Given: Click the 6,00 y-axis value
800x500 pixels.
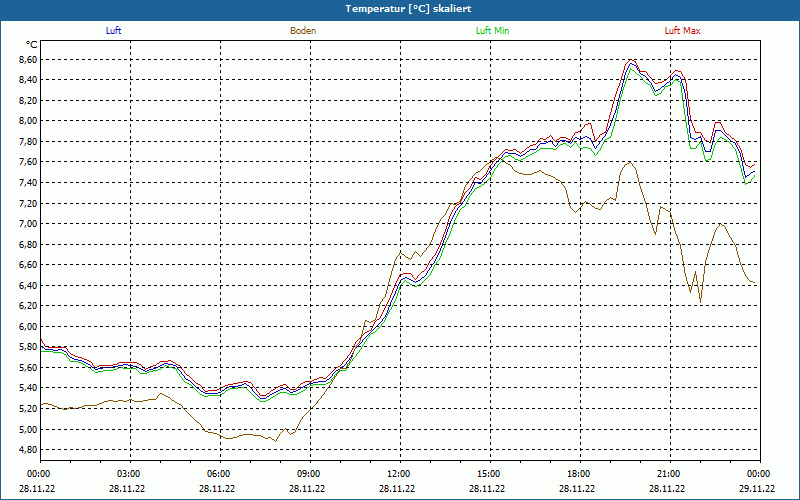Looking at the screenshot, I should click(x=29, y=327).
